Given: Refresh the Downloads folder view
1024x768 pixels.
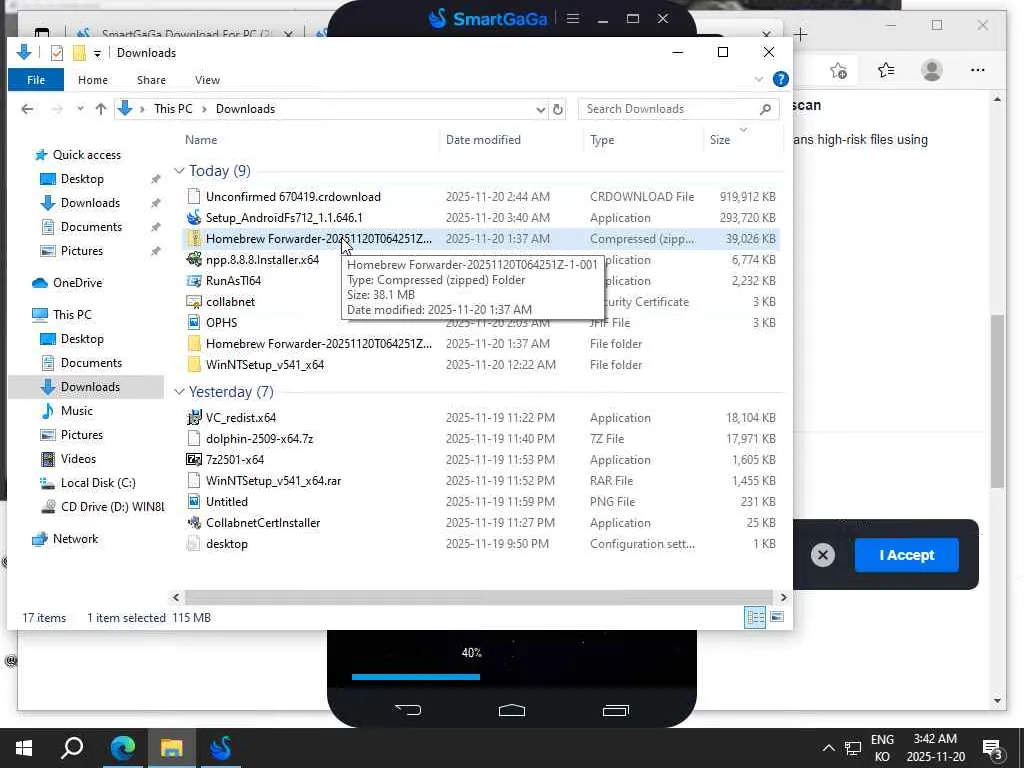Looking at the screenshot, I should coord(558,109).
